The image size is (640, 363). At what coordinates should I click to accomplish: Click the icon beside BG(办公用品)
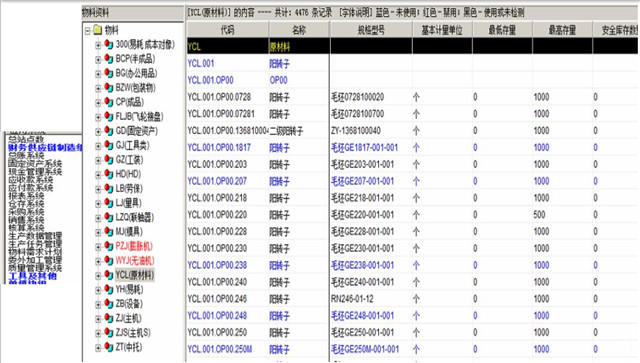click(x=109, y=73)
